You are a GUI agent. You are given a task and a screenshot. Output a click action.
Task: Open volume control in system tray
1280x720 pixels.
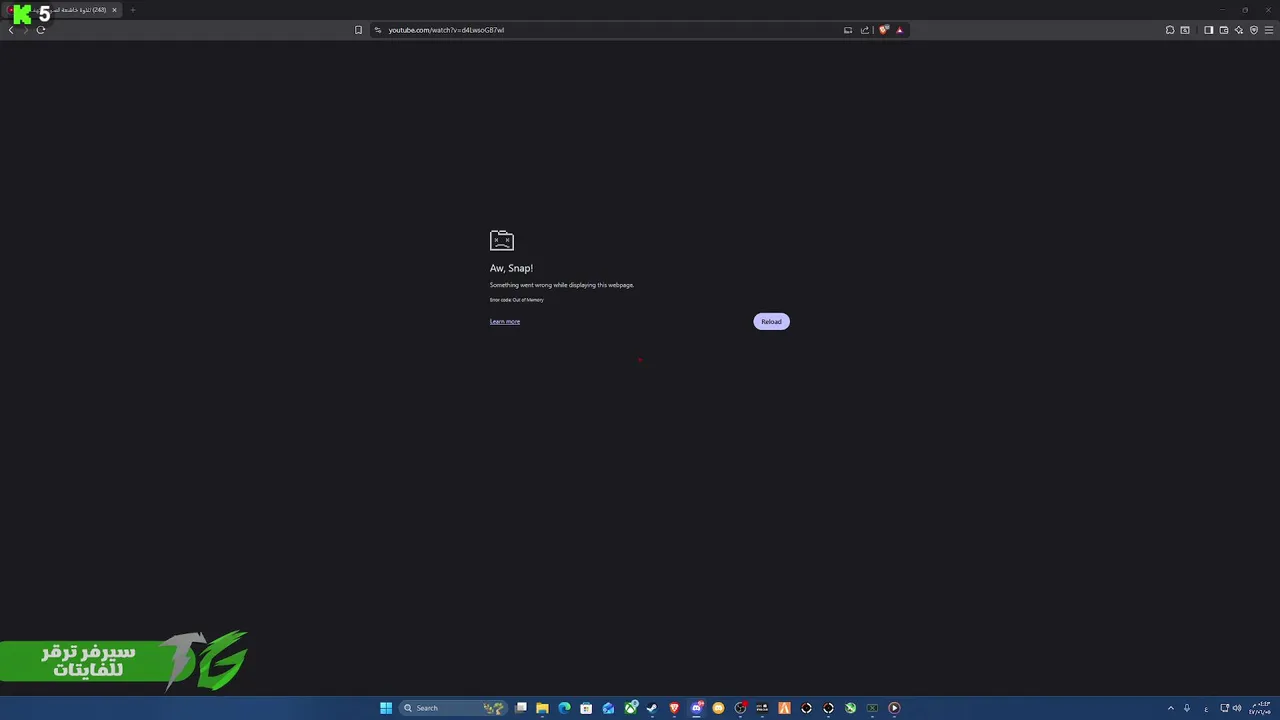tap(1238, 708)
